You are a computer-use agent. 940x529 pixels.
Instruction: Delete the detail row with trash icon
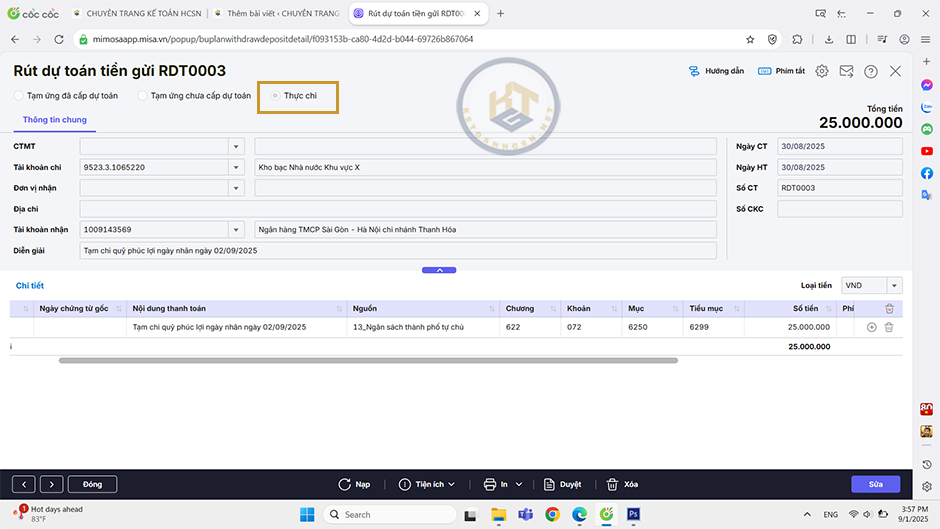(x=889, y=327)
